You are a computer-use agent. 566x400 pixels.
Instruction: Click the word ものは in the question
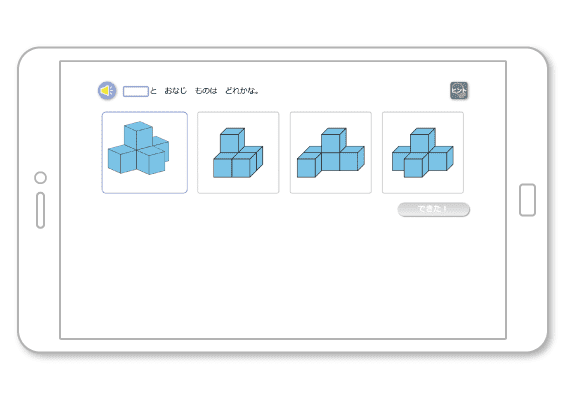pyautogui.click(x=206, y=91)
